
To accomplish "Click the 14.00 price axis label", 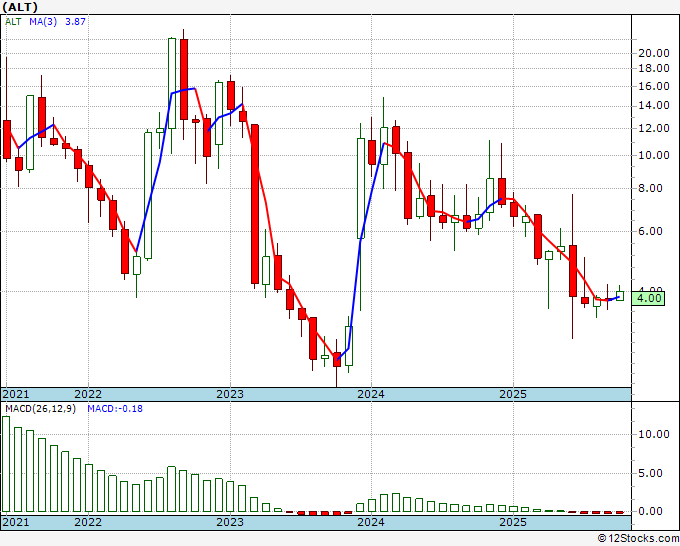I will click(654, 105).
